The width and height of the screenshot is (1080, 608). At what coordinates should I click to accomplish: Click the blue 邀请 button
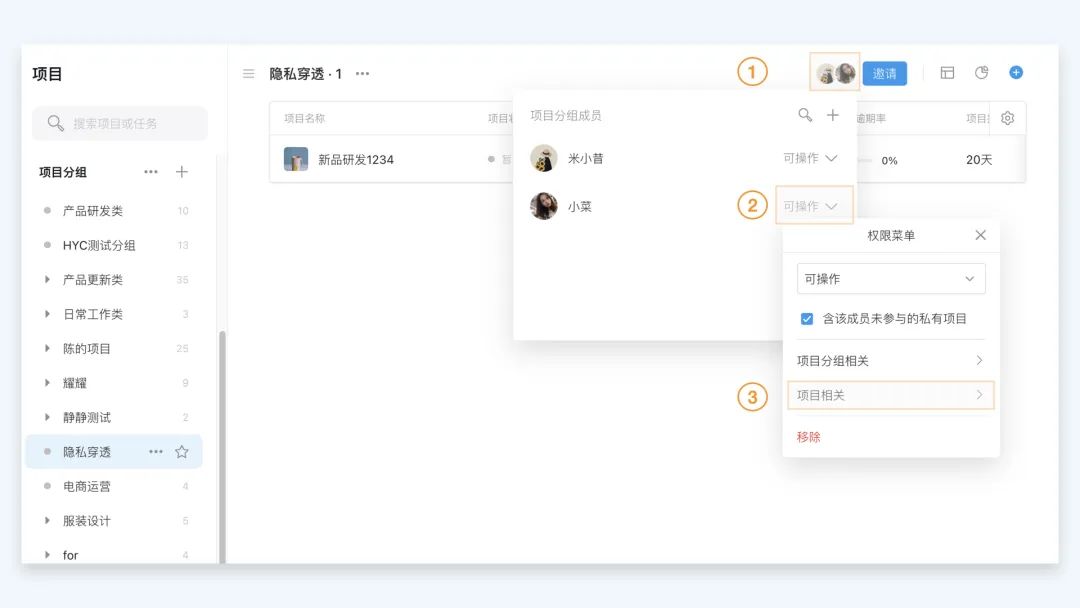click(x=884, y=74)
